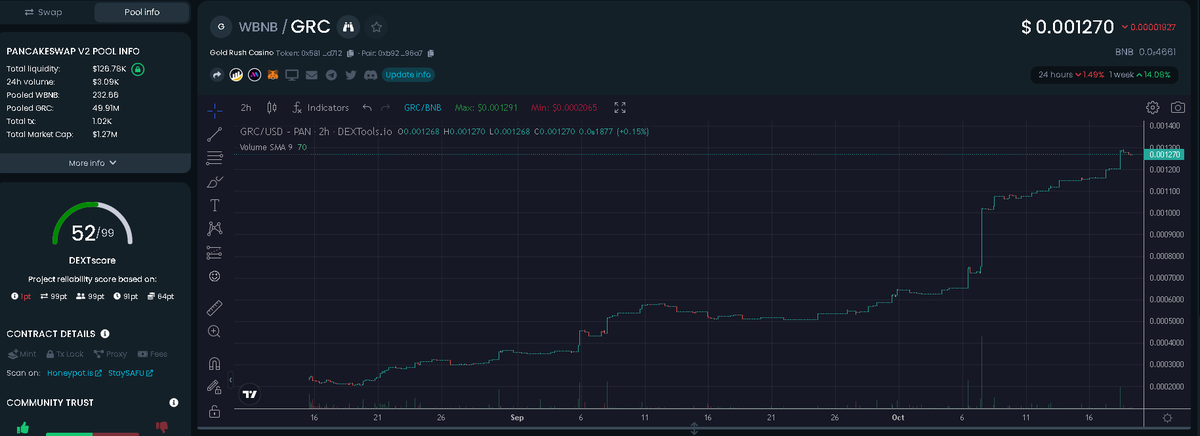Toggle stay in drawing mode
Viewport: 1200px width, 436px height.
pos(214,386)
